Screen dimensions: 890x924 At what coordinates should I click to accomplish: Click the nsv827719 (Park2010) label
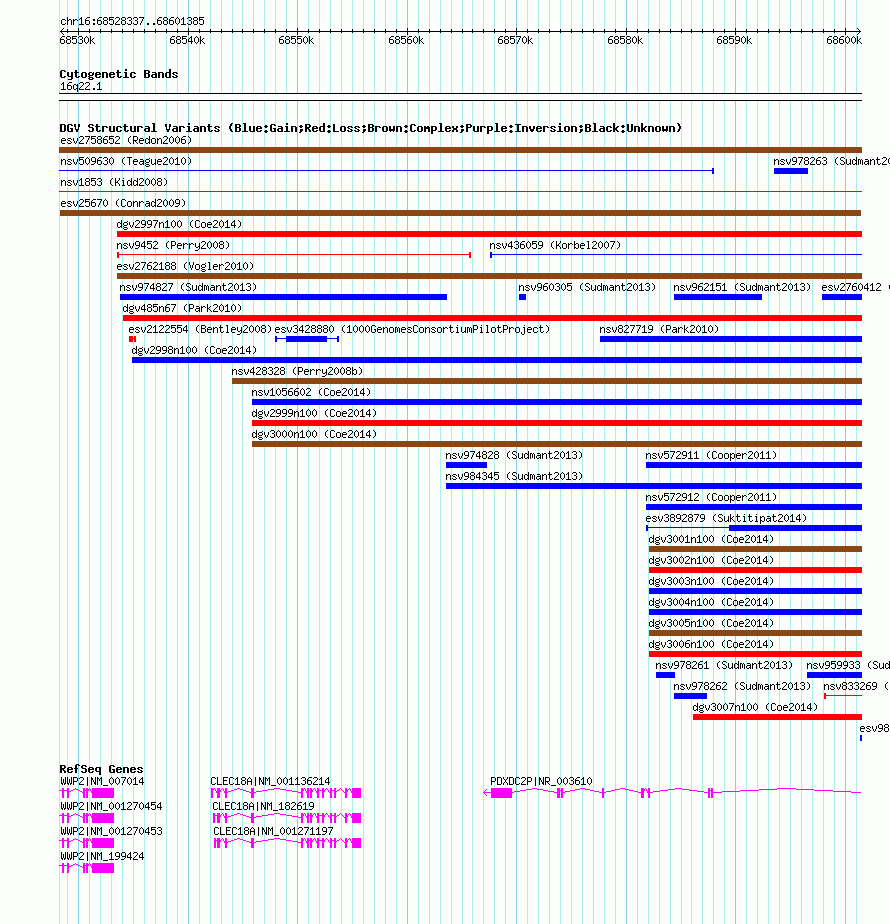(659, 329)
